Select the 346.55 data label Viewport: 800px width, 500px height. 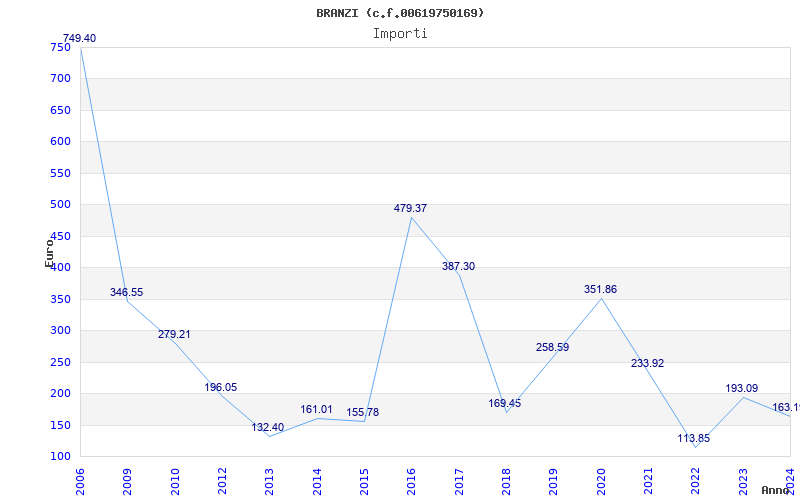coord(127,292)
